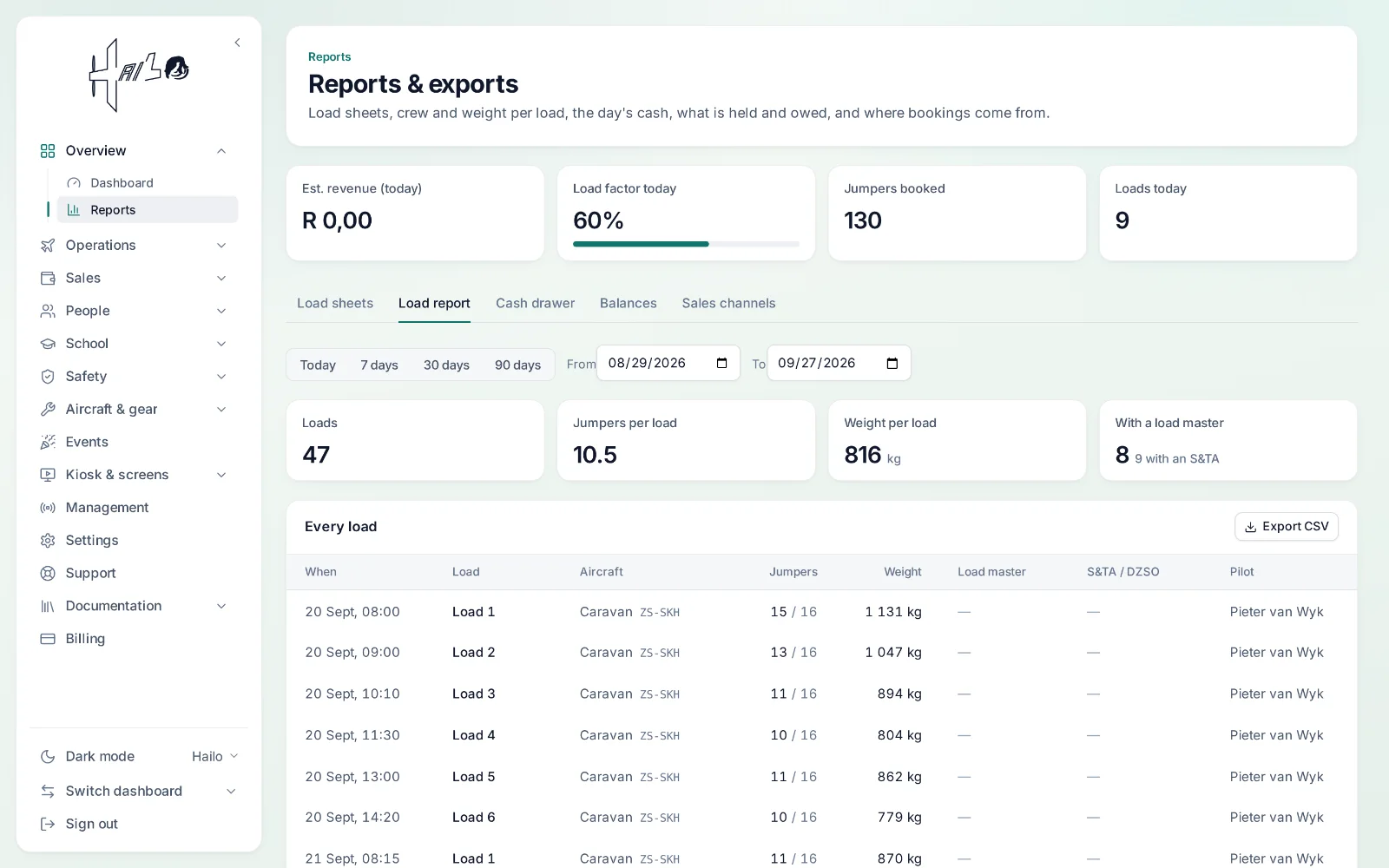Click the Weight column header

pos(903,572)
